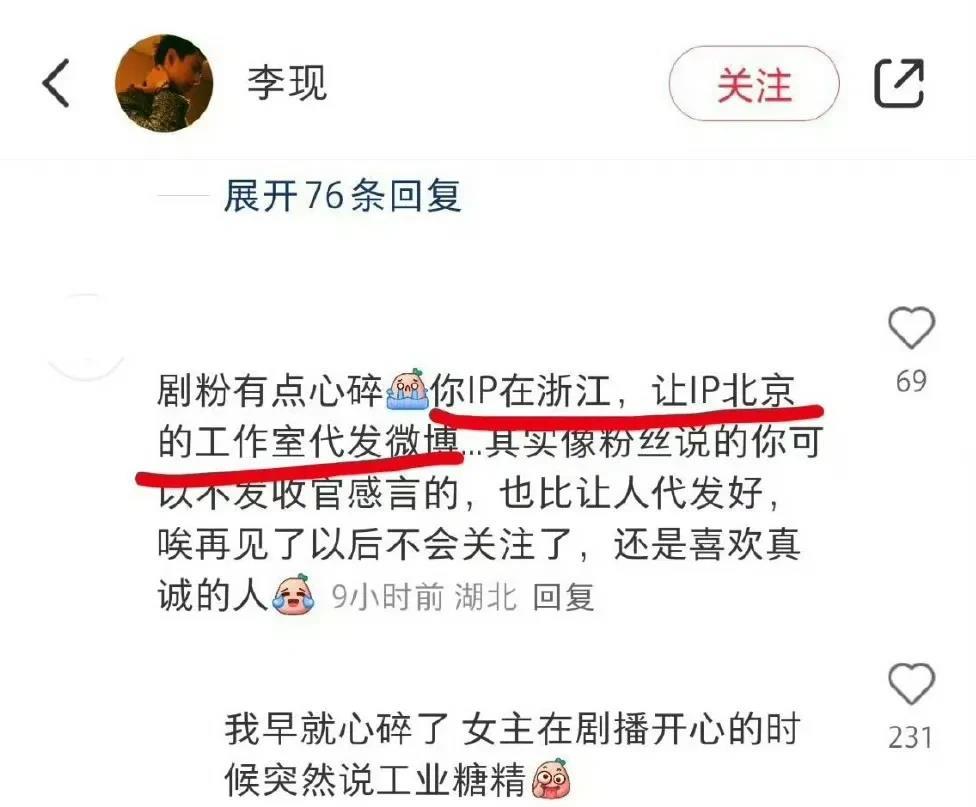Tap the 湖北 location label
The image size is (976, 807).
click(x=486, y=597)
